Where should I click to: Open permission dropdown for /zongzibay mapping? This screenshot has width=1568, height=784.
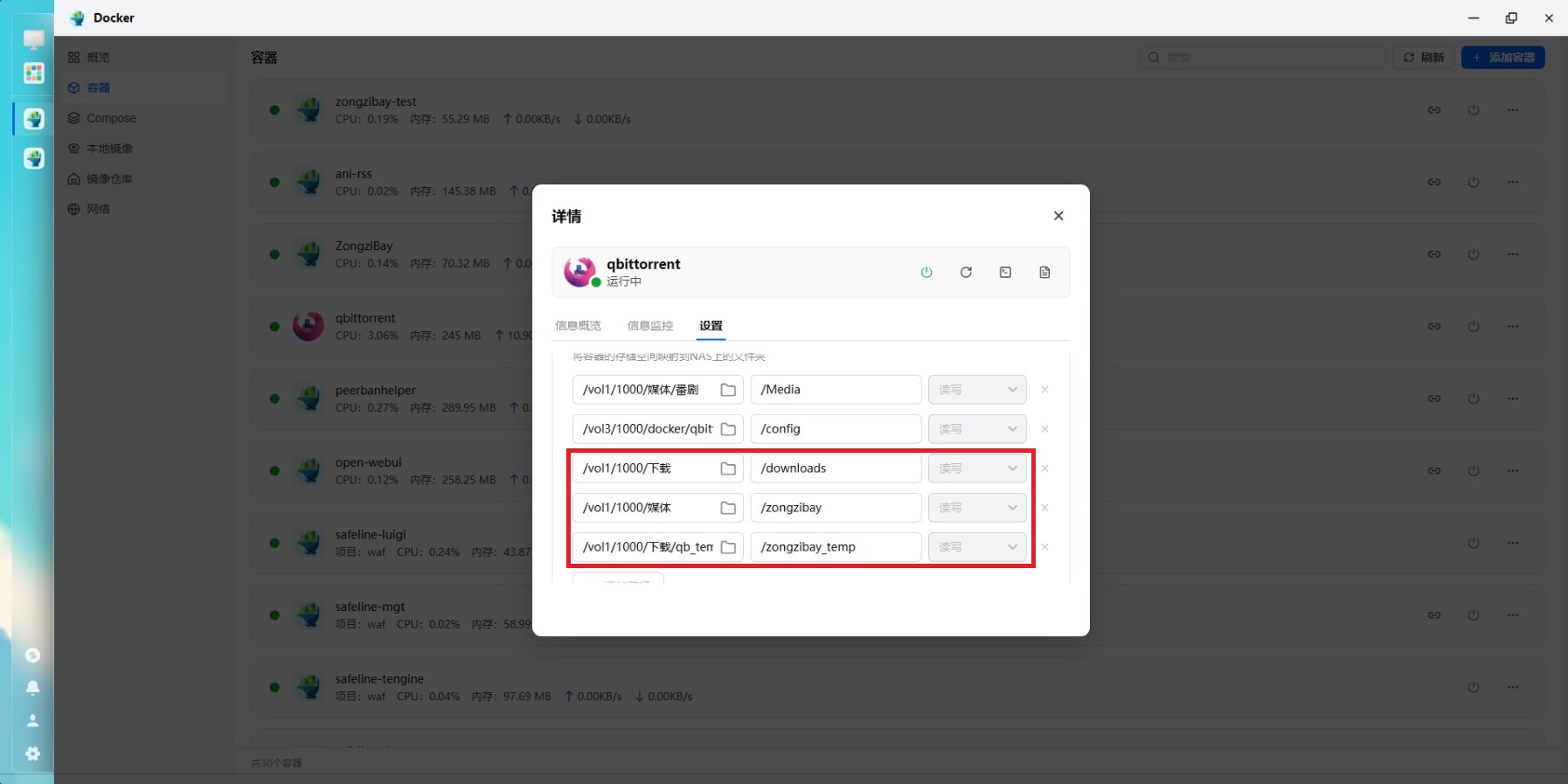(977, 508)
